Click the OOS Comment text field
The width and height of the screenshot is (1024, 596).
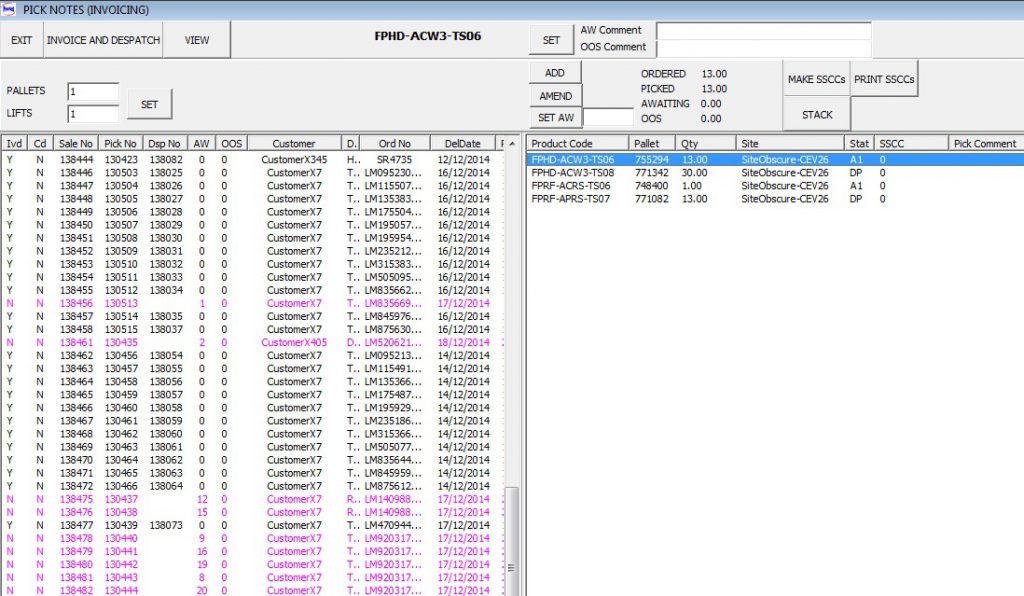coord(763,48)
